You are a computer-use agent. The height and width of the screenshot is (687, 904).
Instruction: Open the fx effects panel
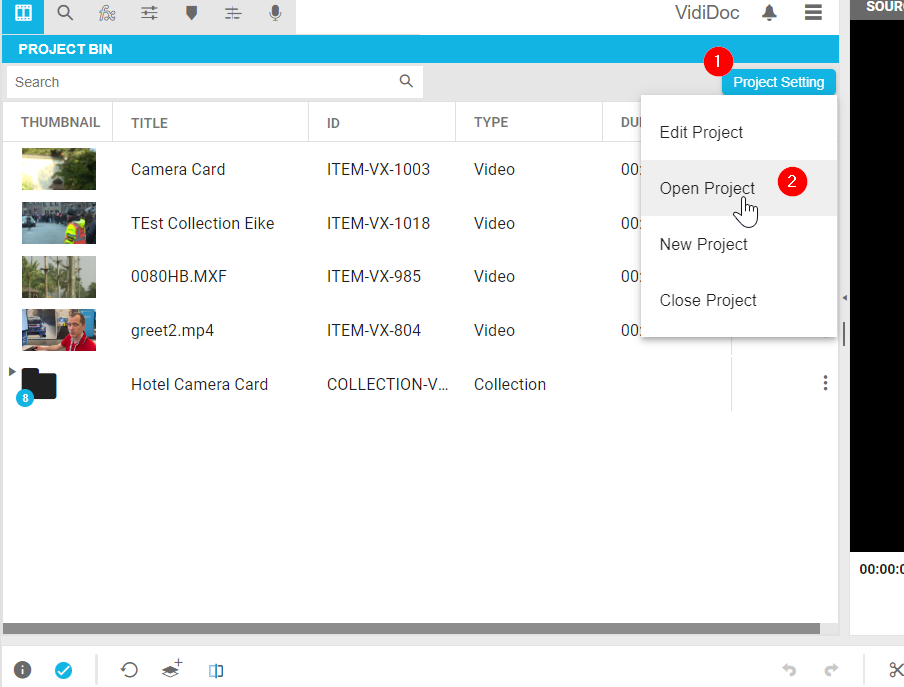107,14
